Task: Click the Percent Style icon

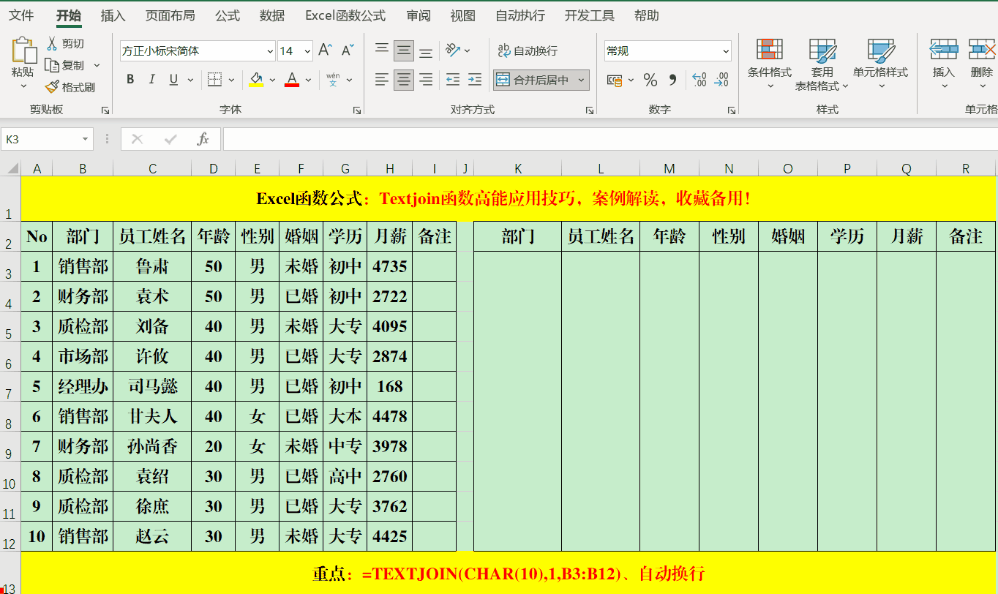Action: click(650, 81)
